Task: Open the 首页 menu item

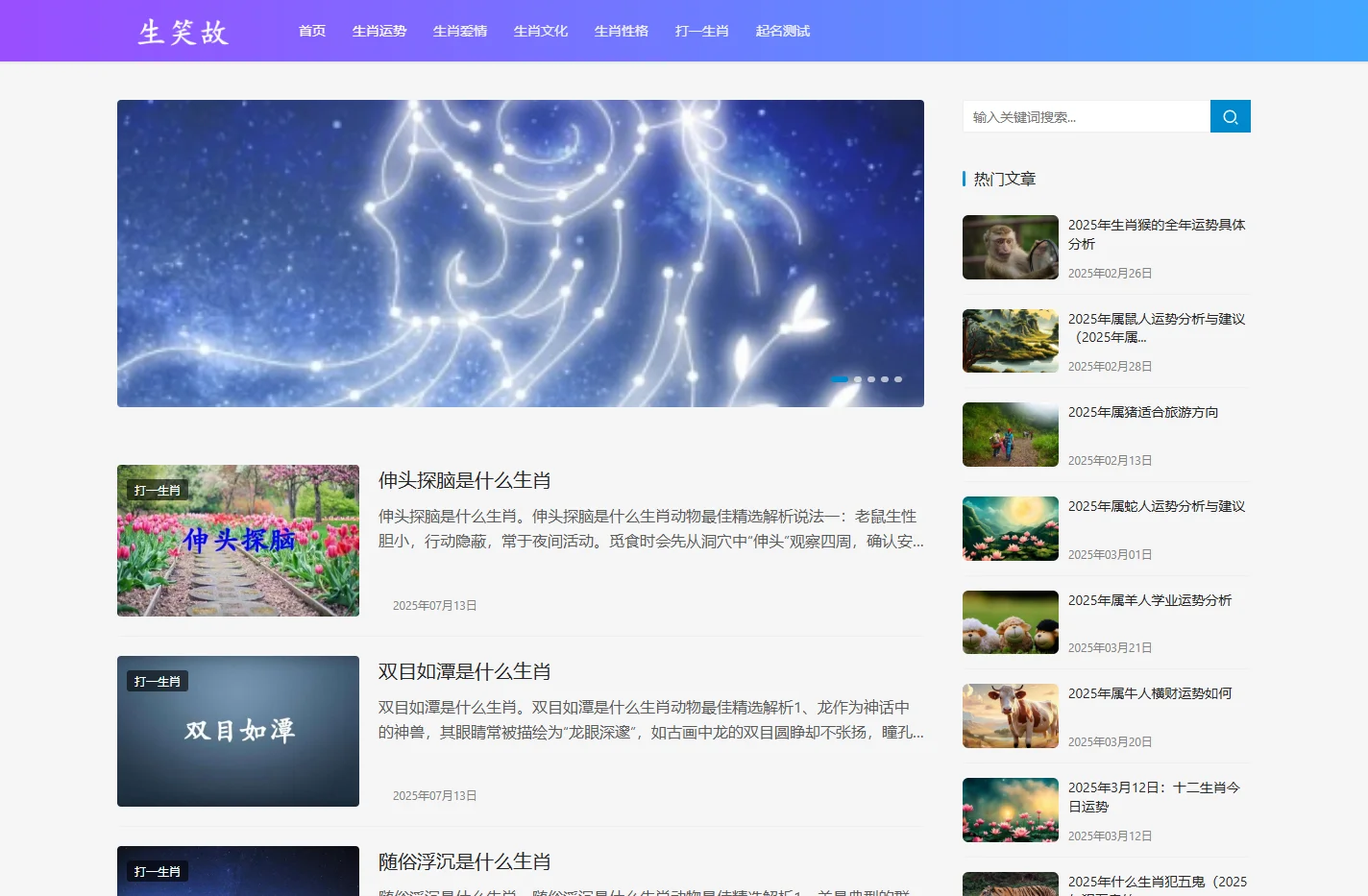Action: [312, 31]
